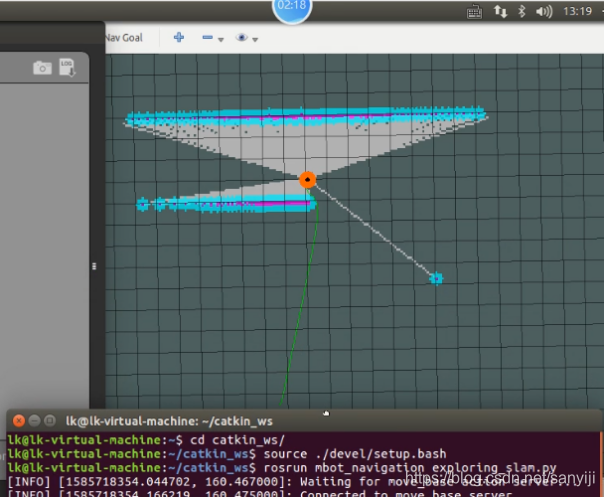Click the 'rosrun mbot_navigation exploring_slam.py' line
Screen dimensions: 605x497
pos(410,468)
